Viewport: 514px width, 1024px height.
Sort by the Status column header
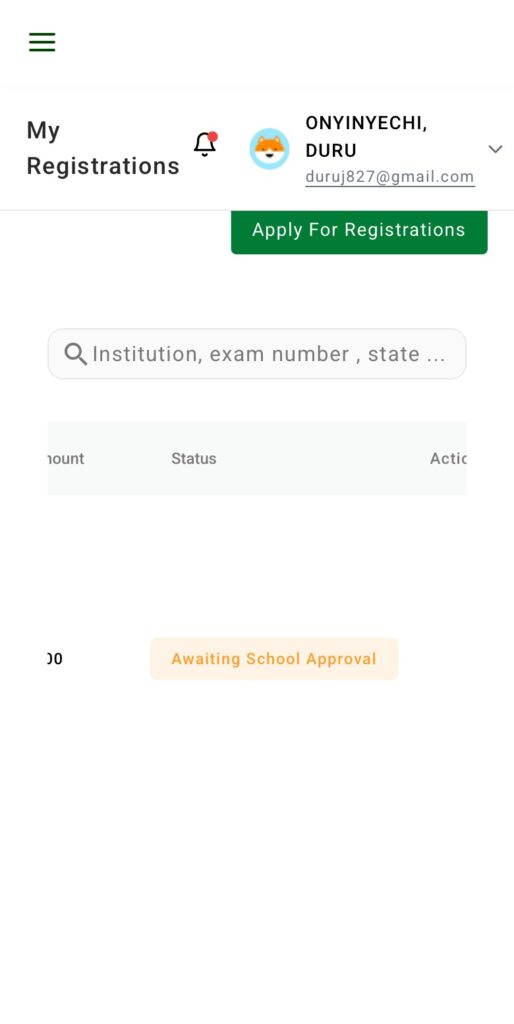click(x=194, y=458)
